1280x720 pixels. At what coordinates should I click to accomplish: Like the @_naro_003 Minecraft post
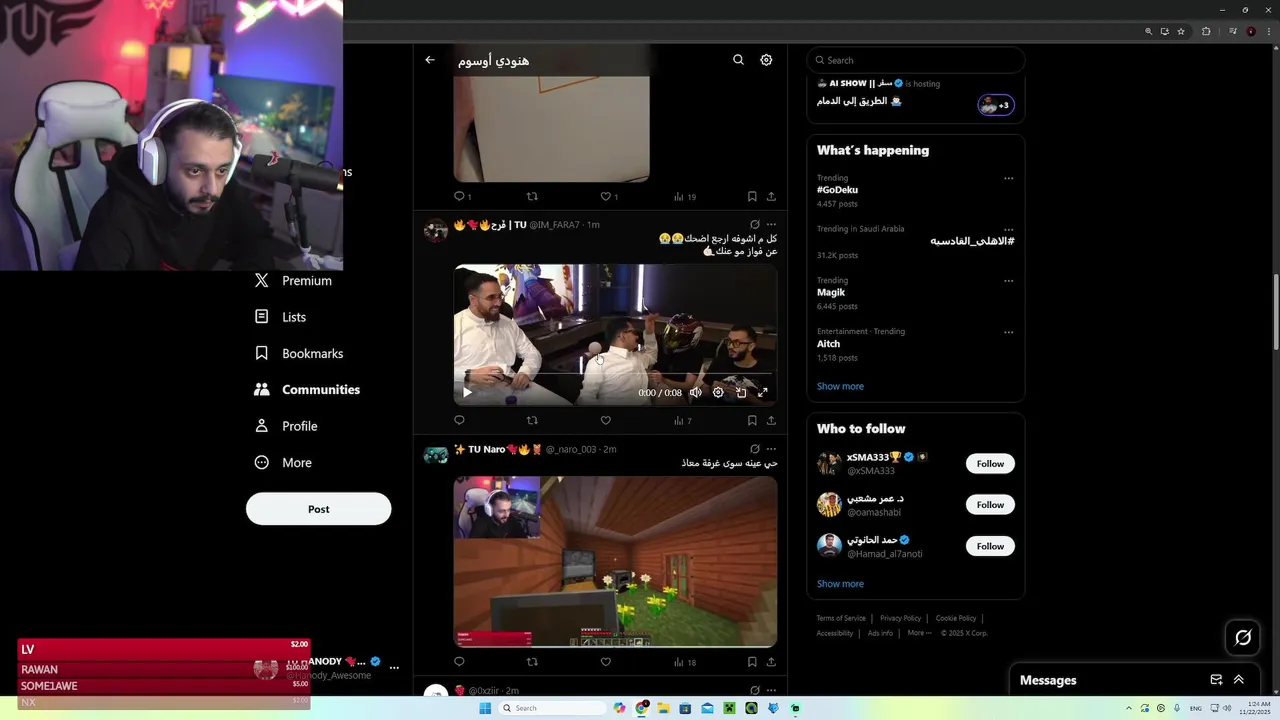point(605,662)
